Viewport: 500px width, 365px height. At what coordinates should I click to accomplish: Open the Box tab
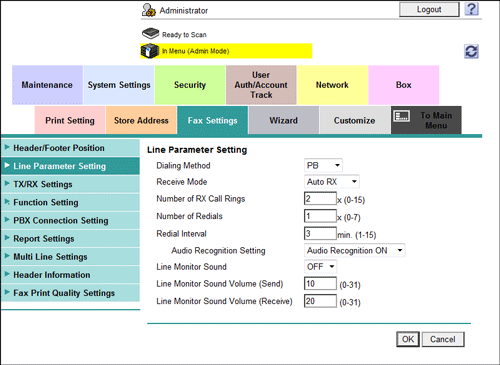[x=404, y=85]
